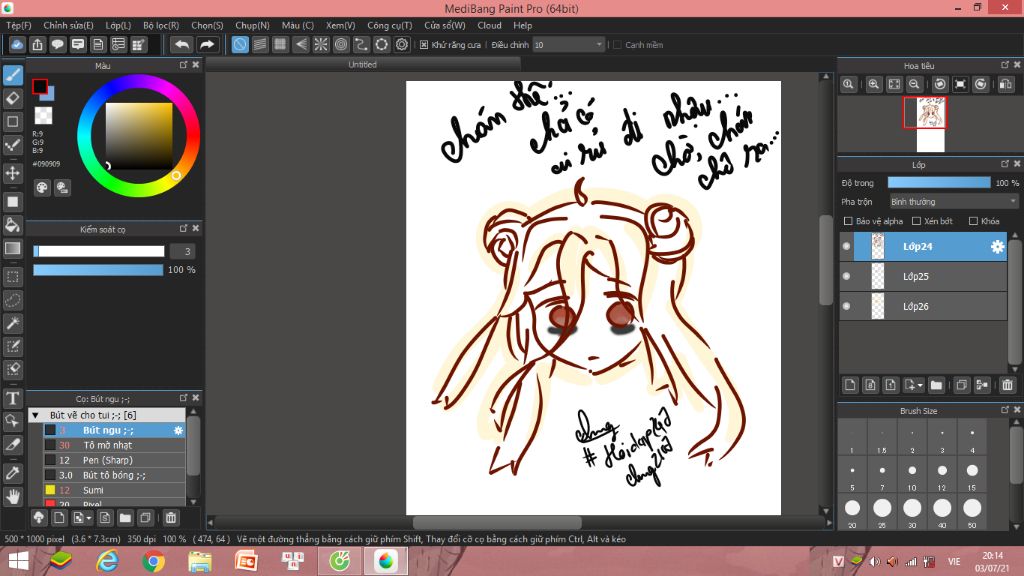Toggle Khử răng cưa anti-aliasing checkbox
Screen dimensions: 1024x576
[x=424, y=45]
